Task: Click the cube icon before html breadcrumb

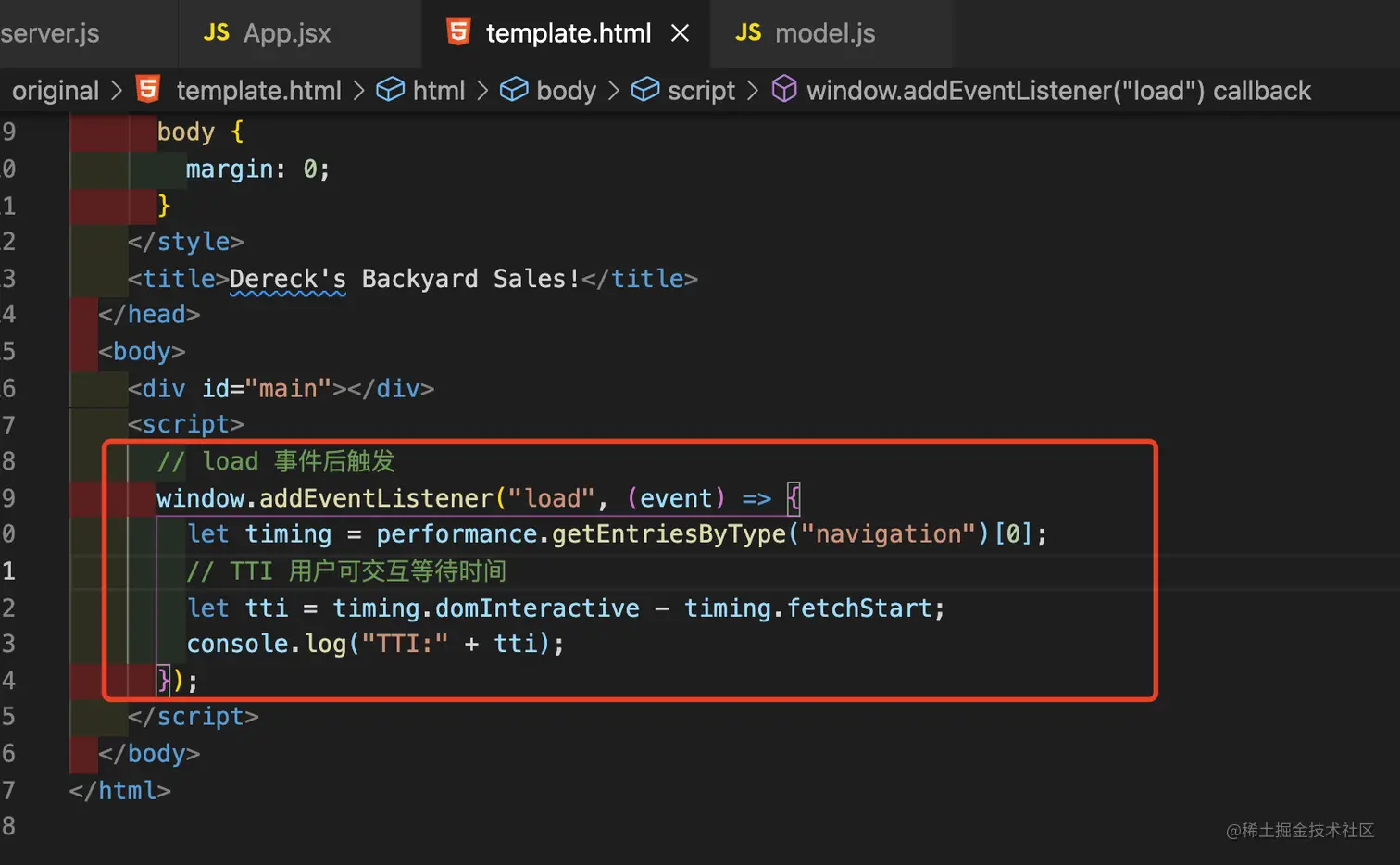Action: click(x=391, y=90)
